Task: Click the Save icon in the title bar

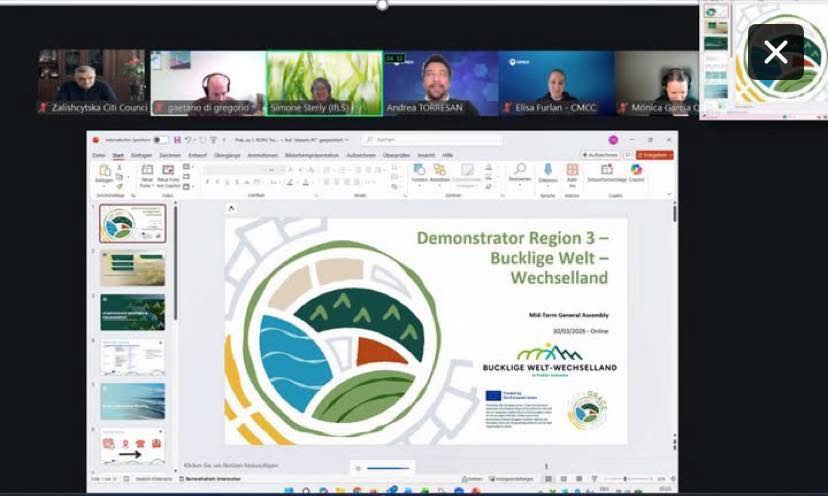Action: 177,140
